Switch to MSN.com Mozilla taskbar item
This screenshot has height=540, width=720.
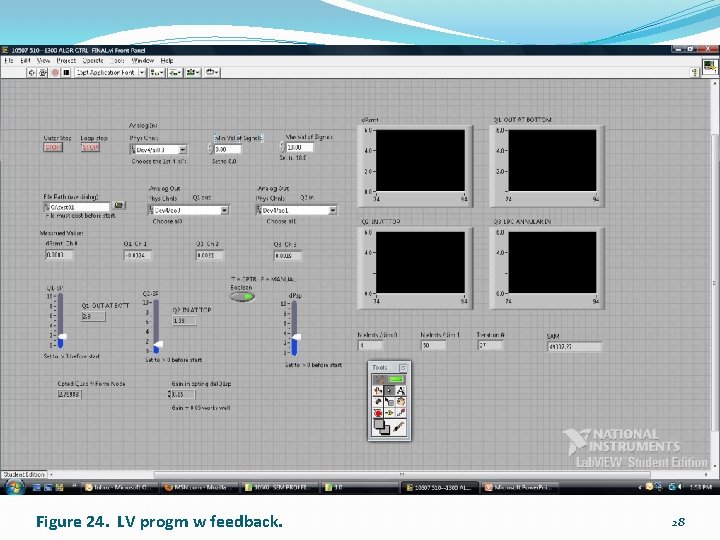(x=201, y=488)
